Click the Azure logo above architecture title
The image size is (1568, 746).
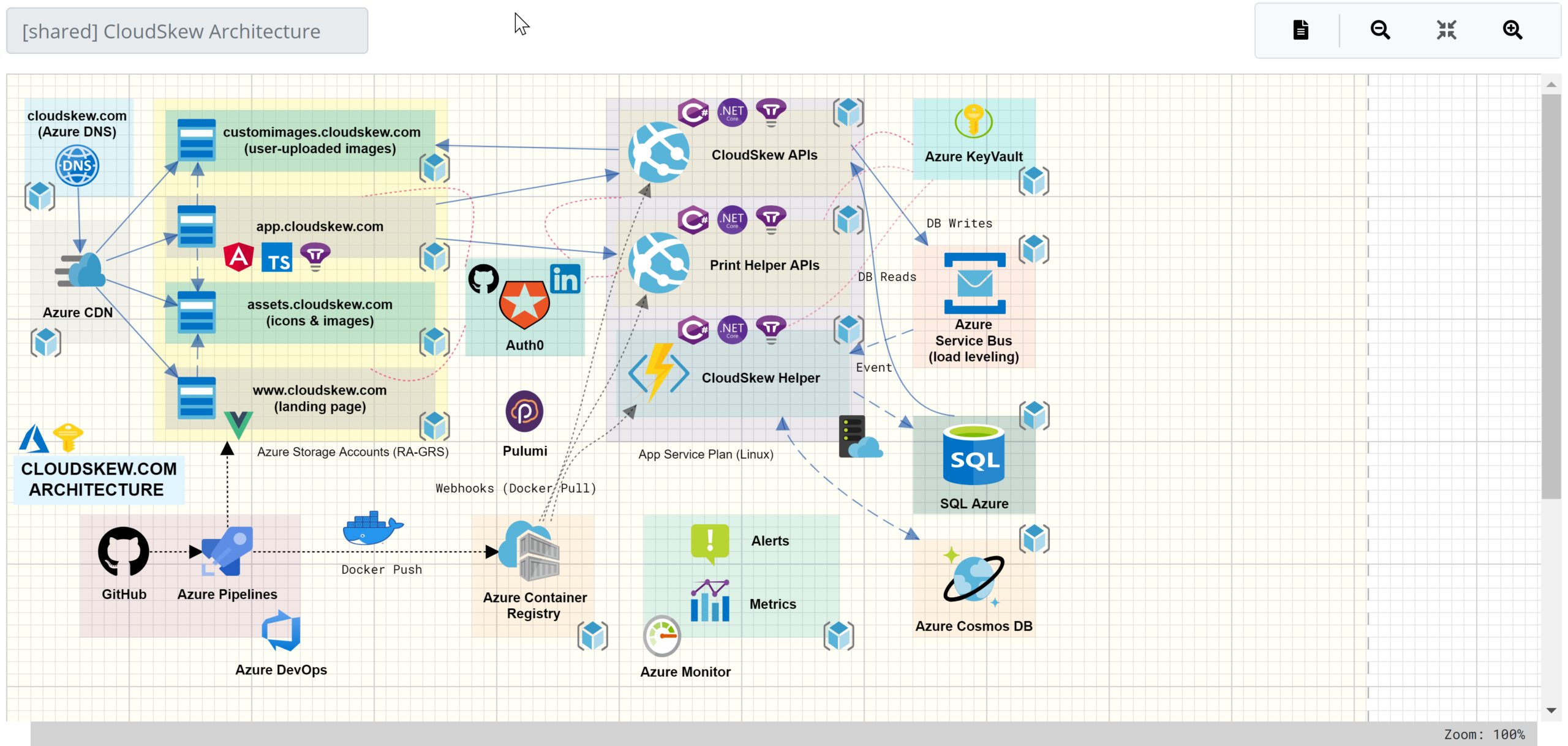[34, 438]
